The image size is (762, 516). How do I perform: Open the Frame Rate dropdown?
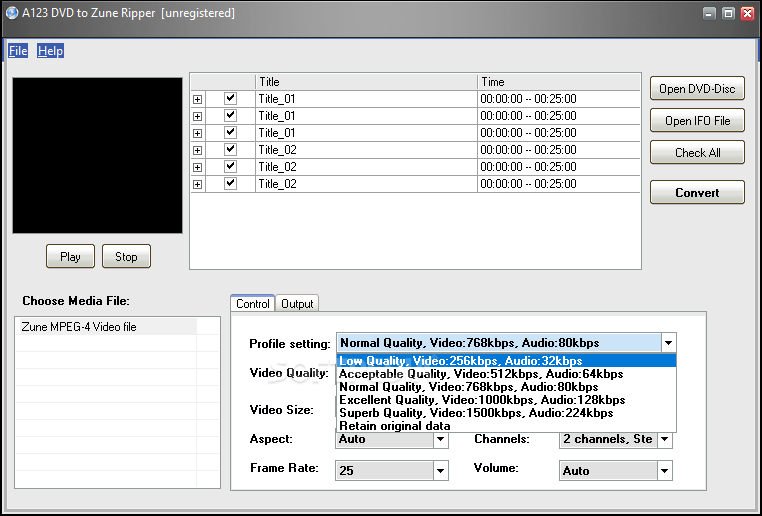(441, 471)
